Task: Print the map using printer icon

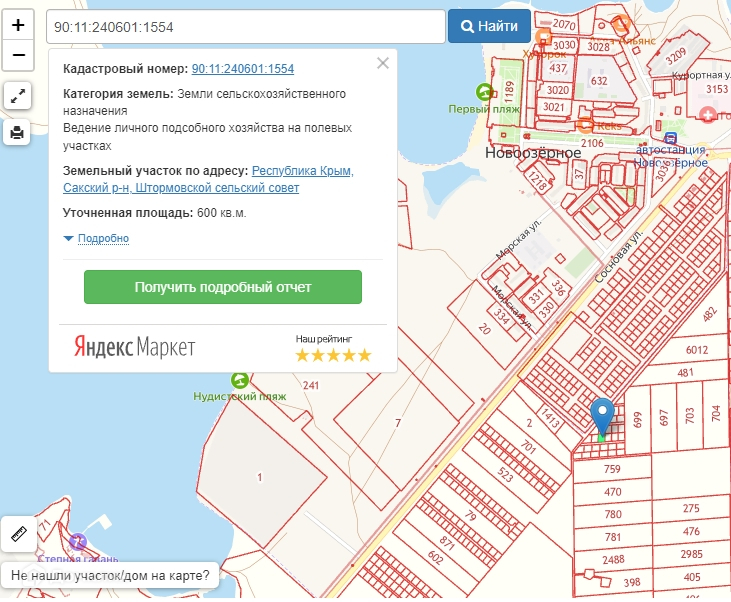Action: click(x=17, y=132)
